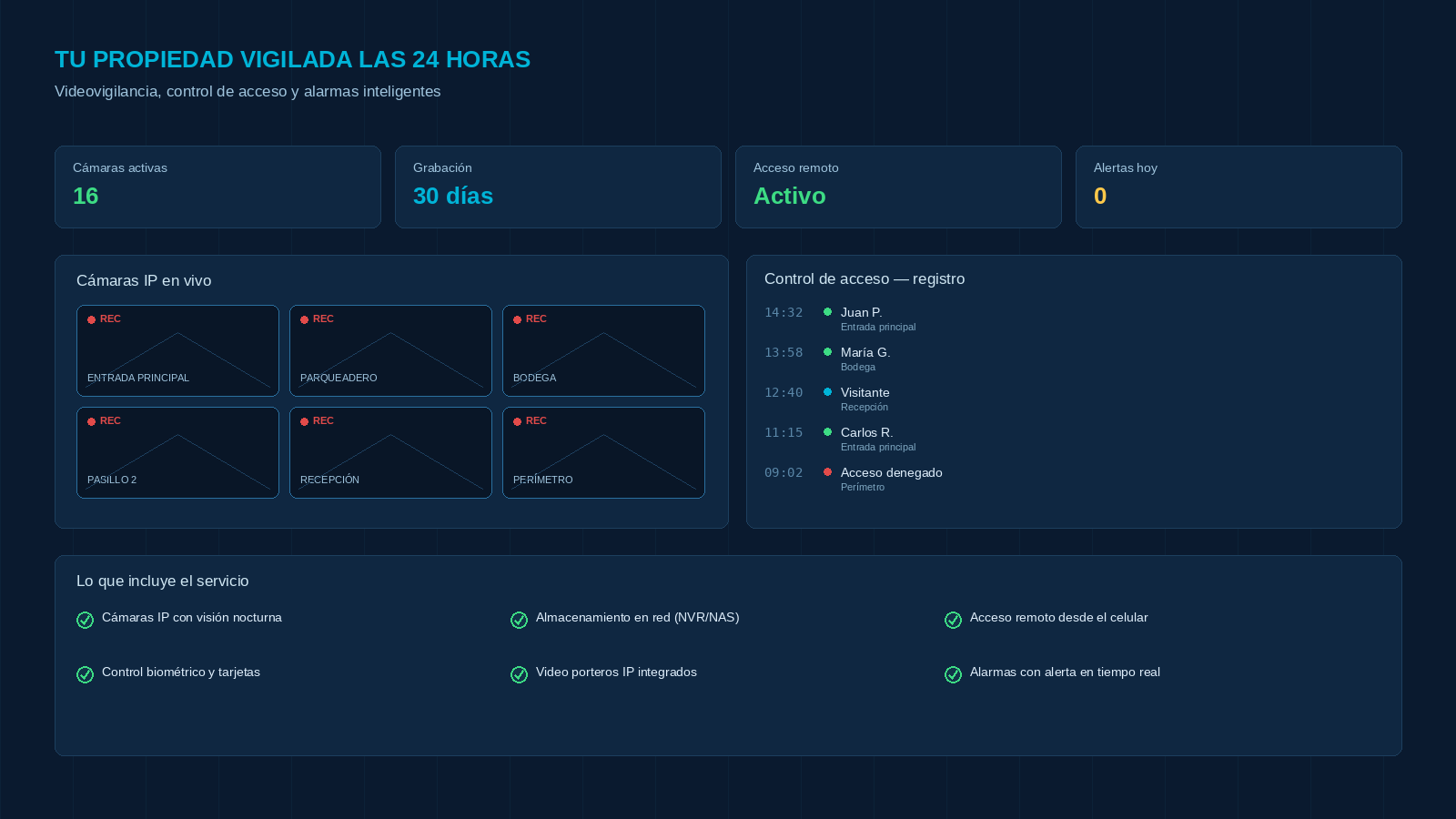The width and height of the screenshot is (1456, 819).
Task: Click the checkmark icon beside Control biométrico y tarjetas
Action: point(85,675)
